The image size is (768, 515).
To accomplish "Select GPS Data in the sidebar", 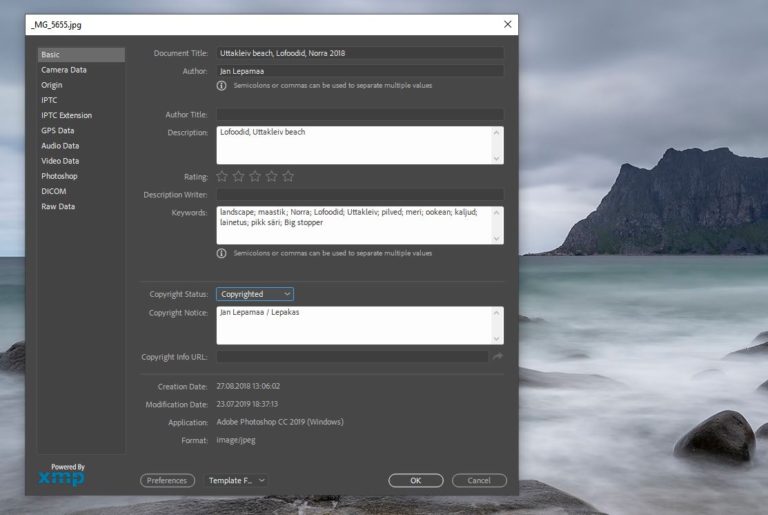I will pyautogui.click(x=58, y=130).
